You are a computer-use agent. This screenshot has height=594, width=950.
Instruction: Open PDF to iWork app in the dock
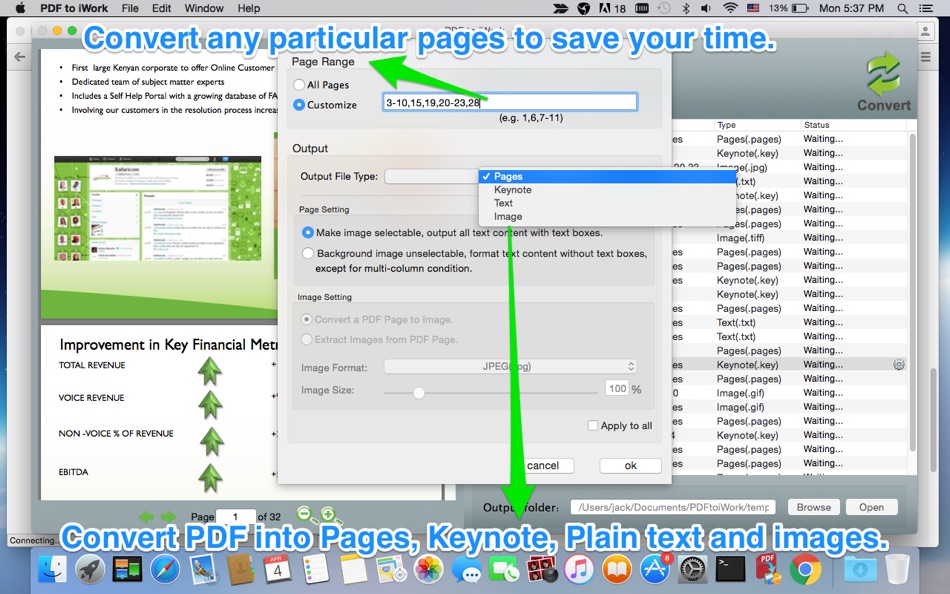767,570
